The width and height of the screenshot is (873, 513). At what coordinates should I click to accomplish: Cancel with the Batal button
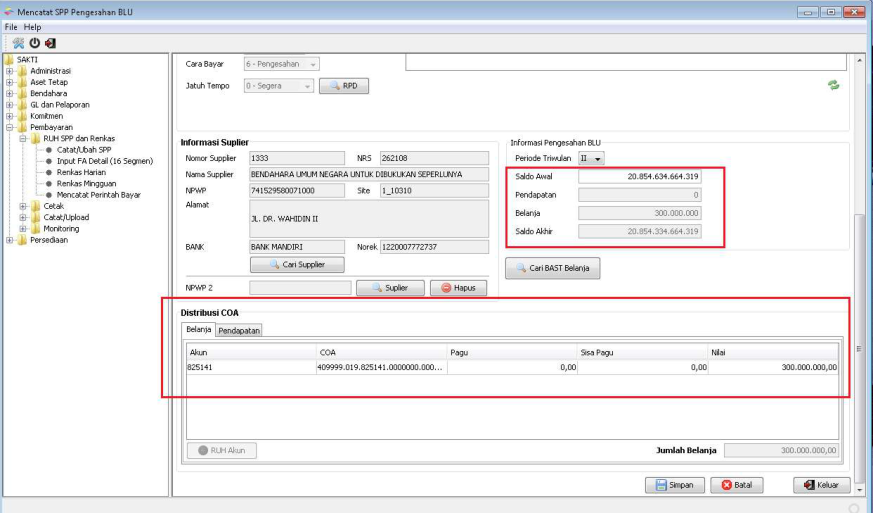(x=736, y=485)
